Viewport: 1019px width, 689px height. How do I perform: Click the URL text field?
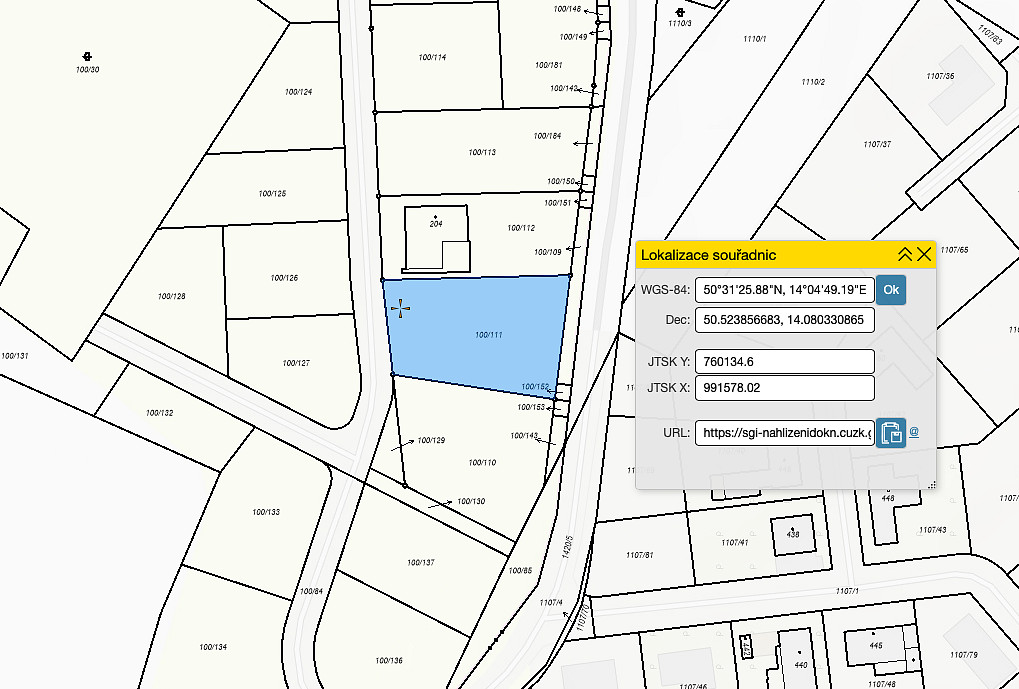784,433
